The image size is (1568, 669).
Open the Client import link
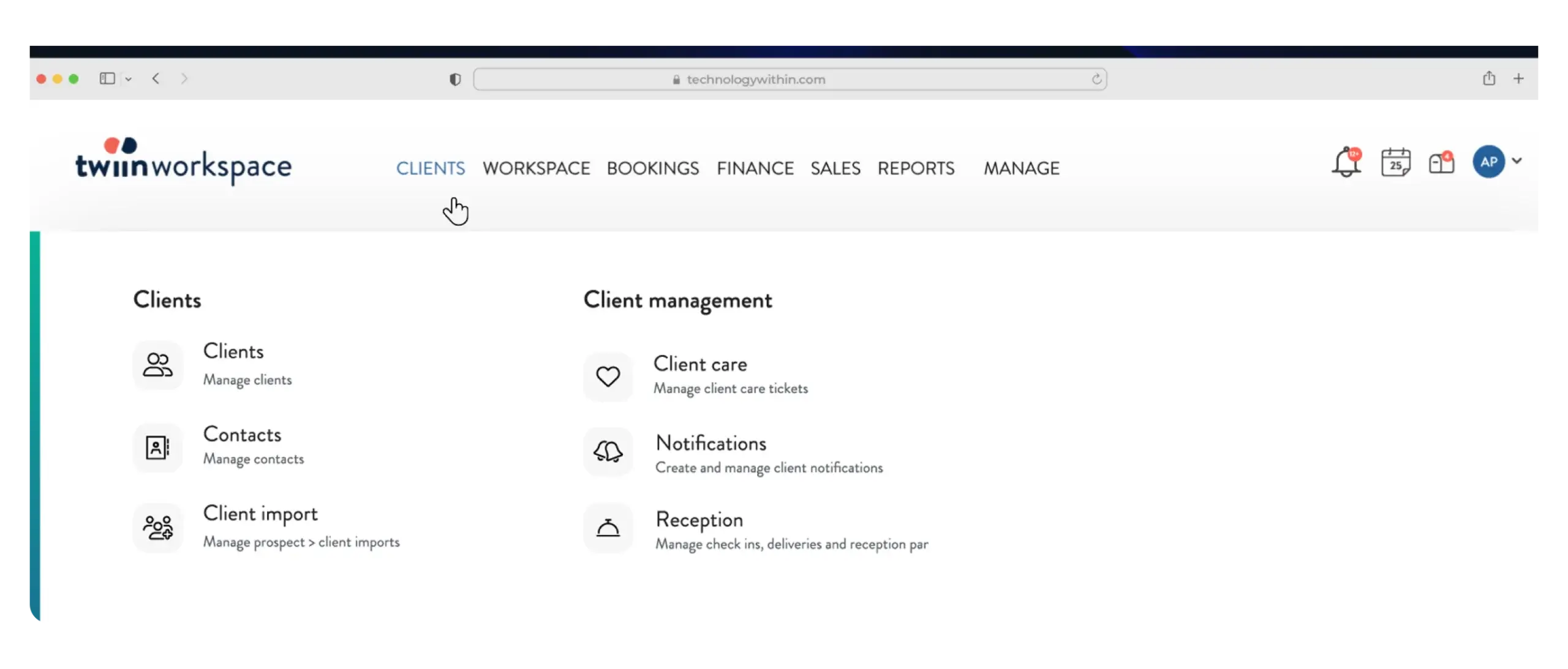260,514
